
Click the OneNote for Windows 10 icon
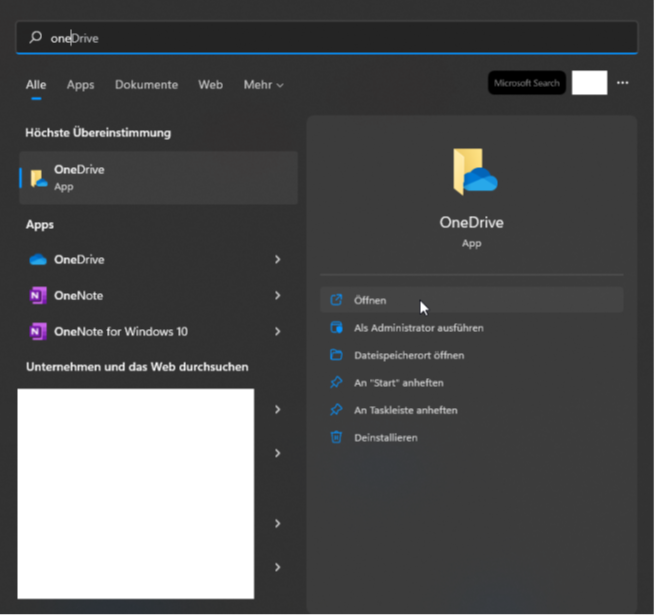click(x=38, y=332)
